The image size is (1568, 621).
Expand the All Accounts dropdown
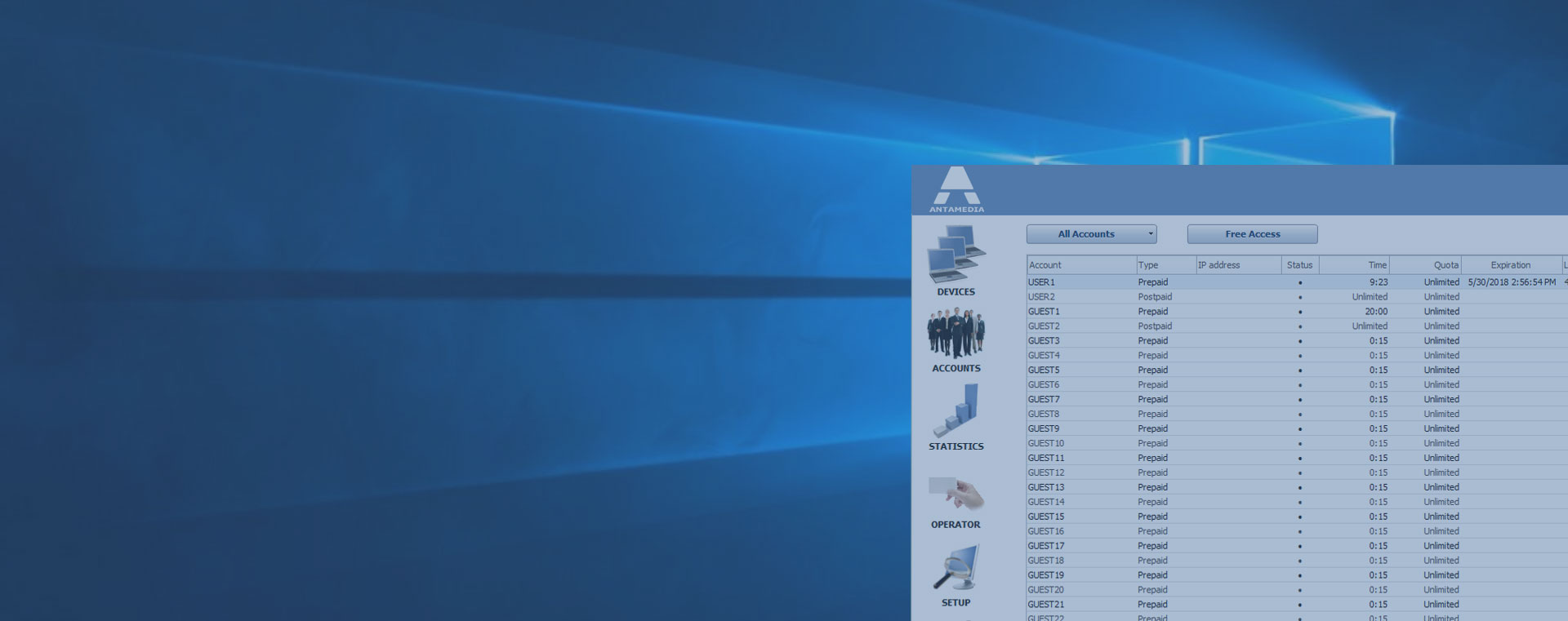pos(1091,234)
